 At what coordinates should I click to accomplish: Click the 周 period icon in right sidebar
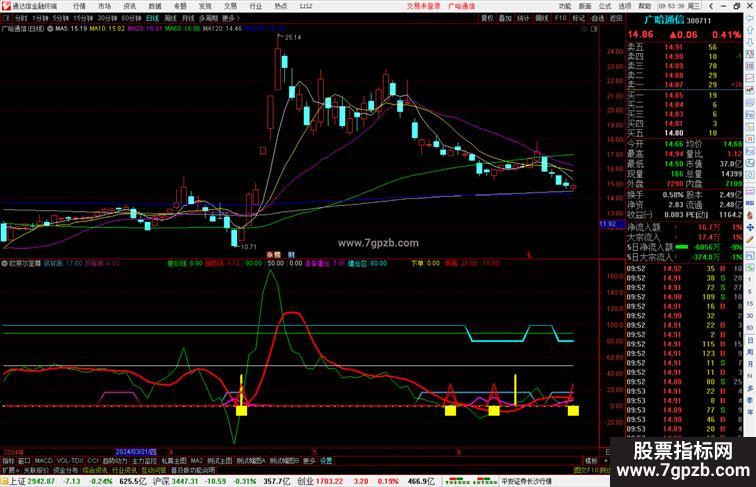pyautogui.click(x=750, y=352)
